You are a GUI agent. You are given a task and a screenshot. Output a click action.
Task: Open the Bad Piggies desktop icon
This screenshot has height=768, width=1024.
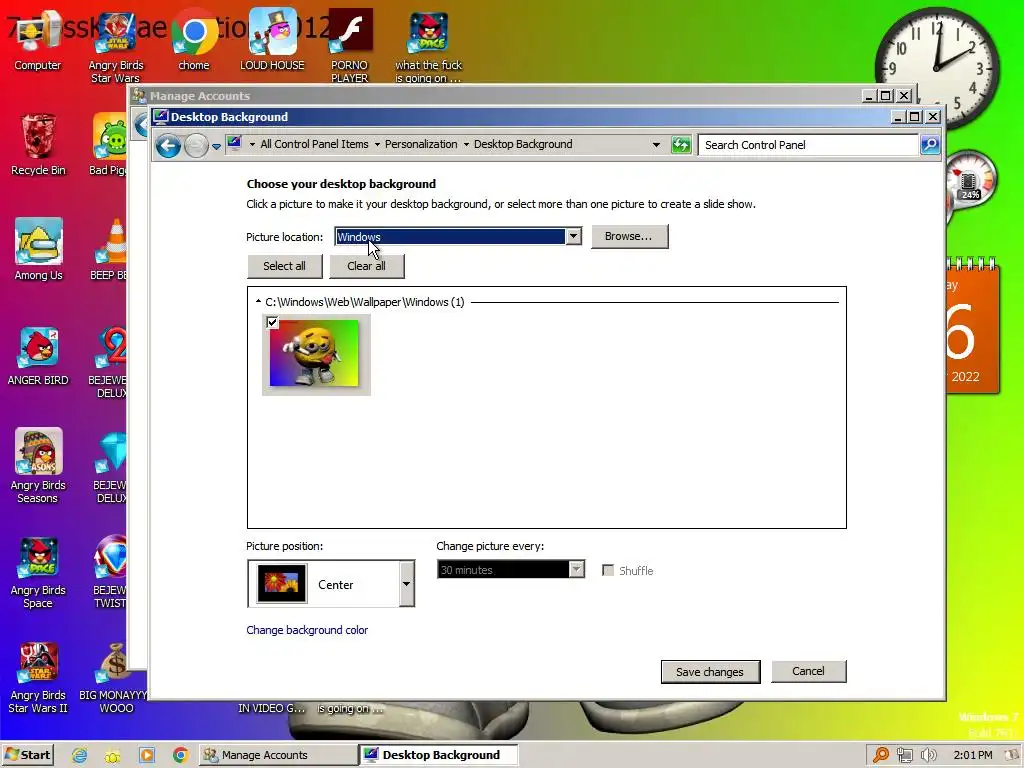[x=108, y=145]
